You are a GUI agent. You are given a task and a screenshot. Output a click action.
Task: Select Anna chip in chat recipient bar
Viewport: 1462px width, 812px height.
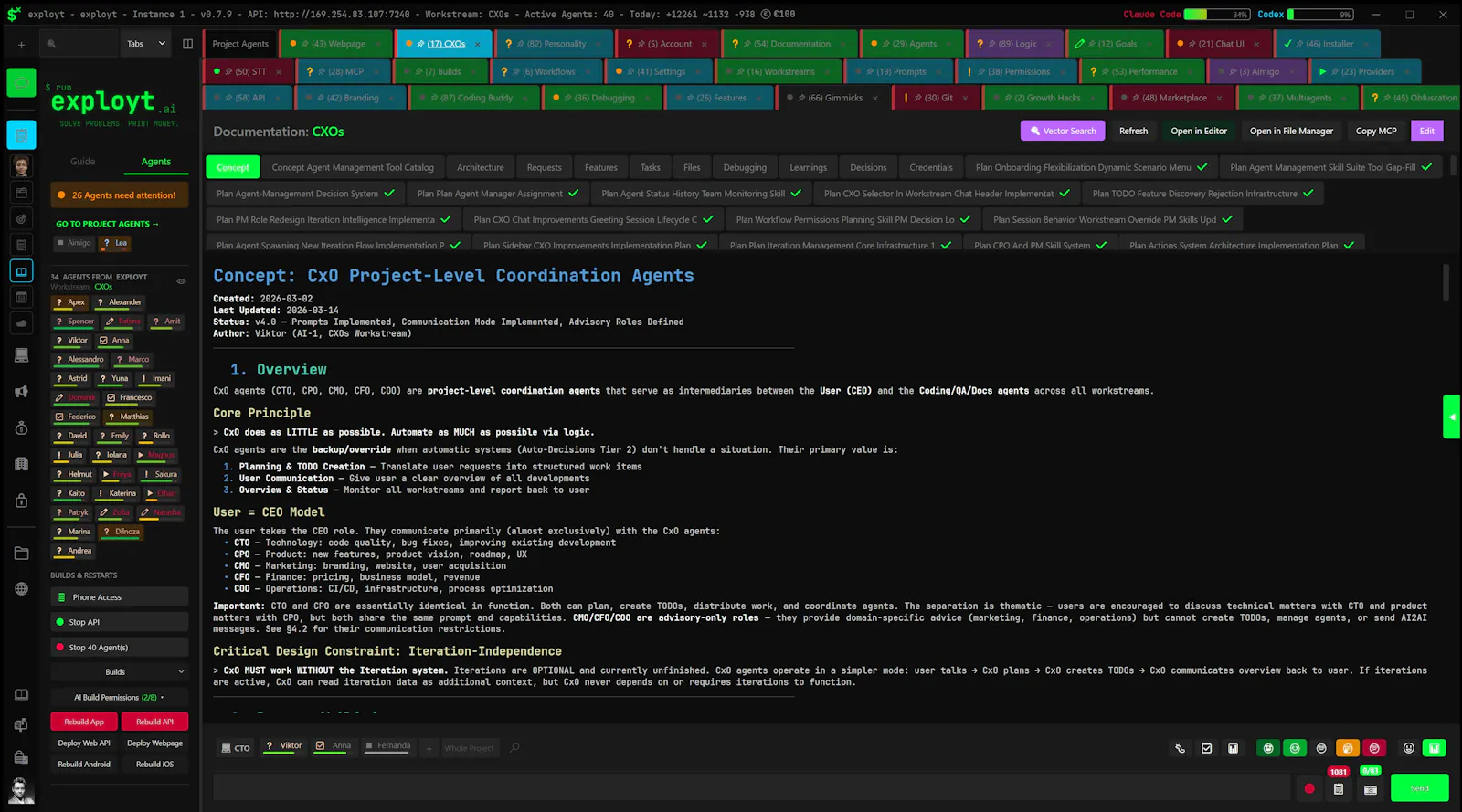(334, 746)
